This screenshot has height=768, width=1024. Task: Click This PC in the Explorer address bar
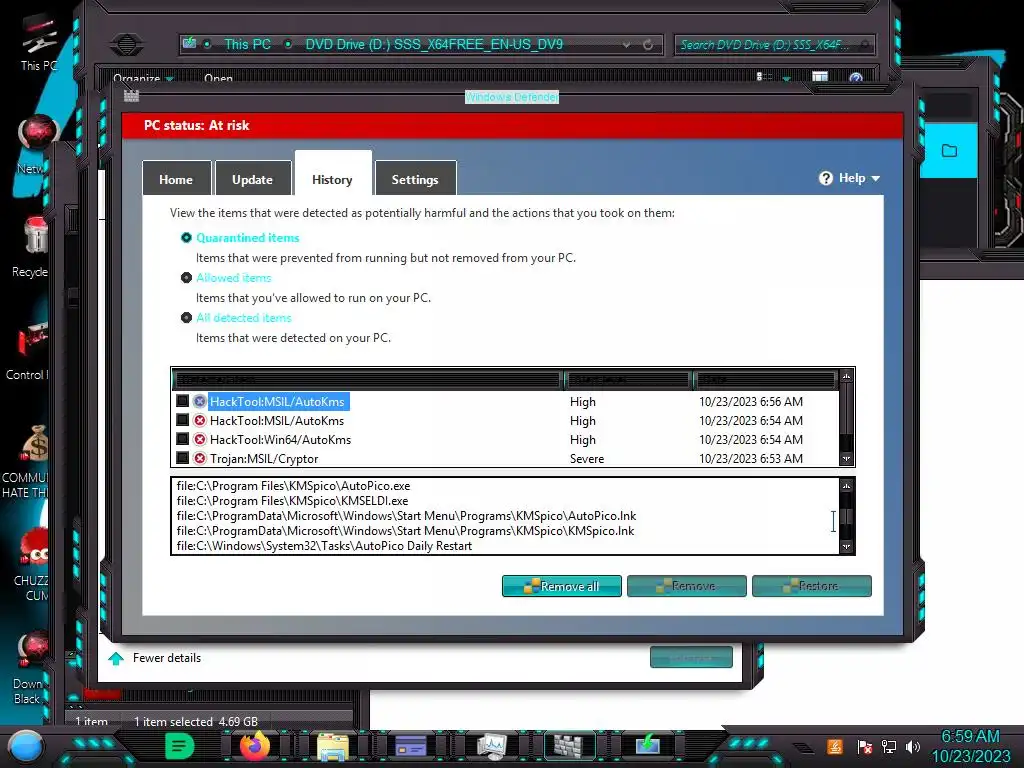tap(248, 44)
